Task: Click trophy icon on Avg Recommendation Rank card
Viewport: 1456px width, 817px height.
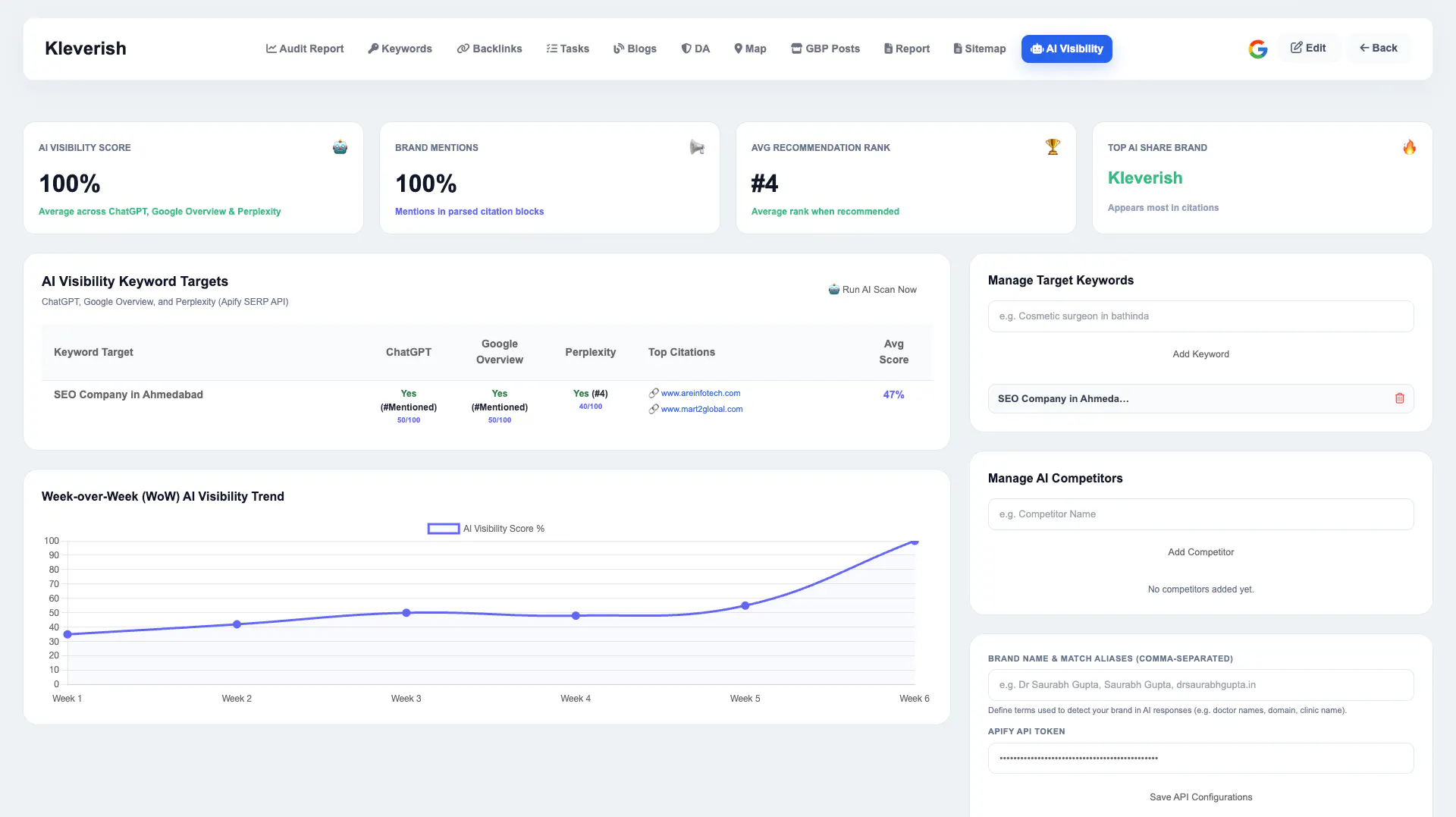Action: [x=1053, y=146]
